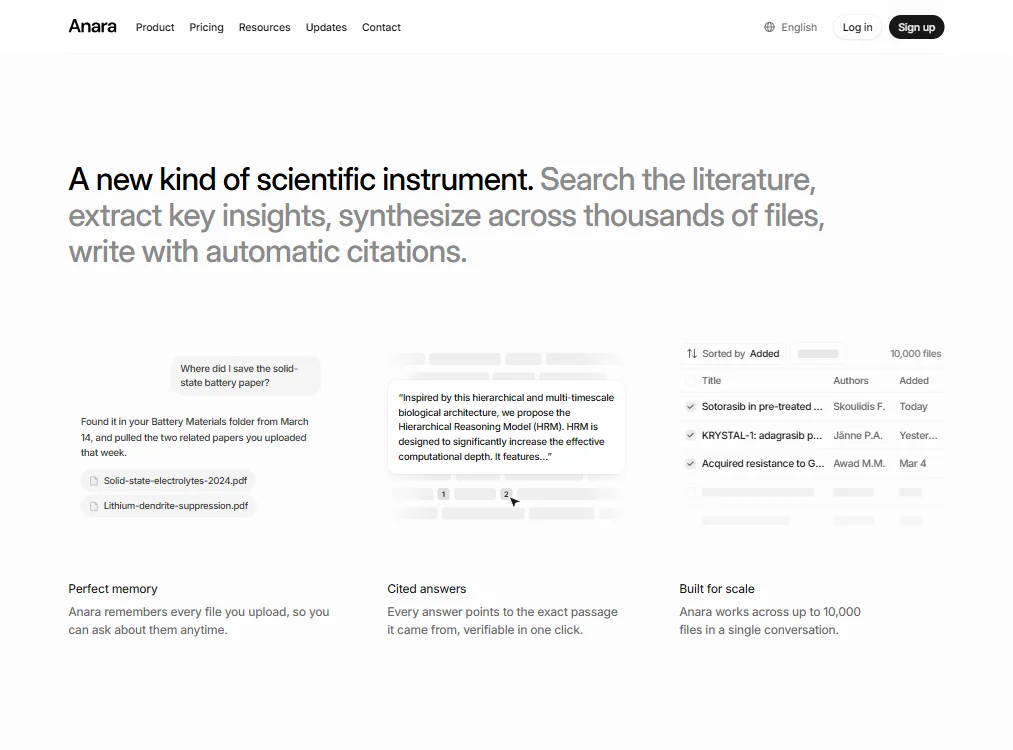Toggle checkbox for Sotorasib in pre-treated row

pos(691,406)
